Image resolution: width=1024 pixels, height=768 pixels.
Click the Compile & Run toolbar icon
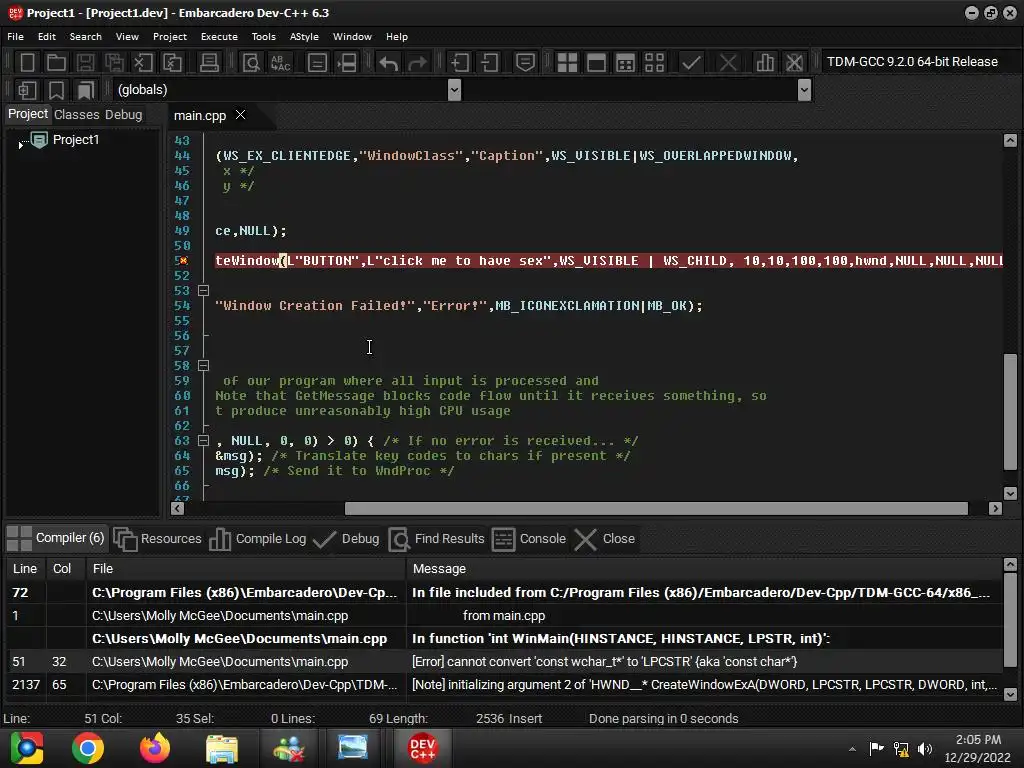625,63
